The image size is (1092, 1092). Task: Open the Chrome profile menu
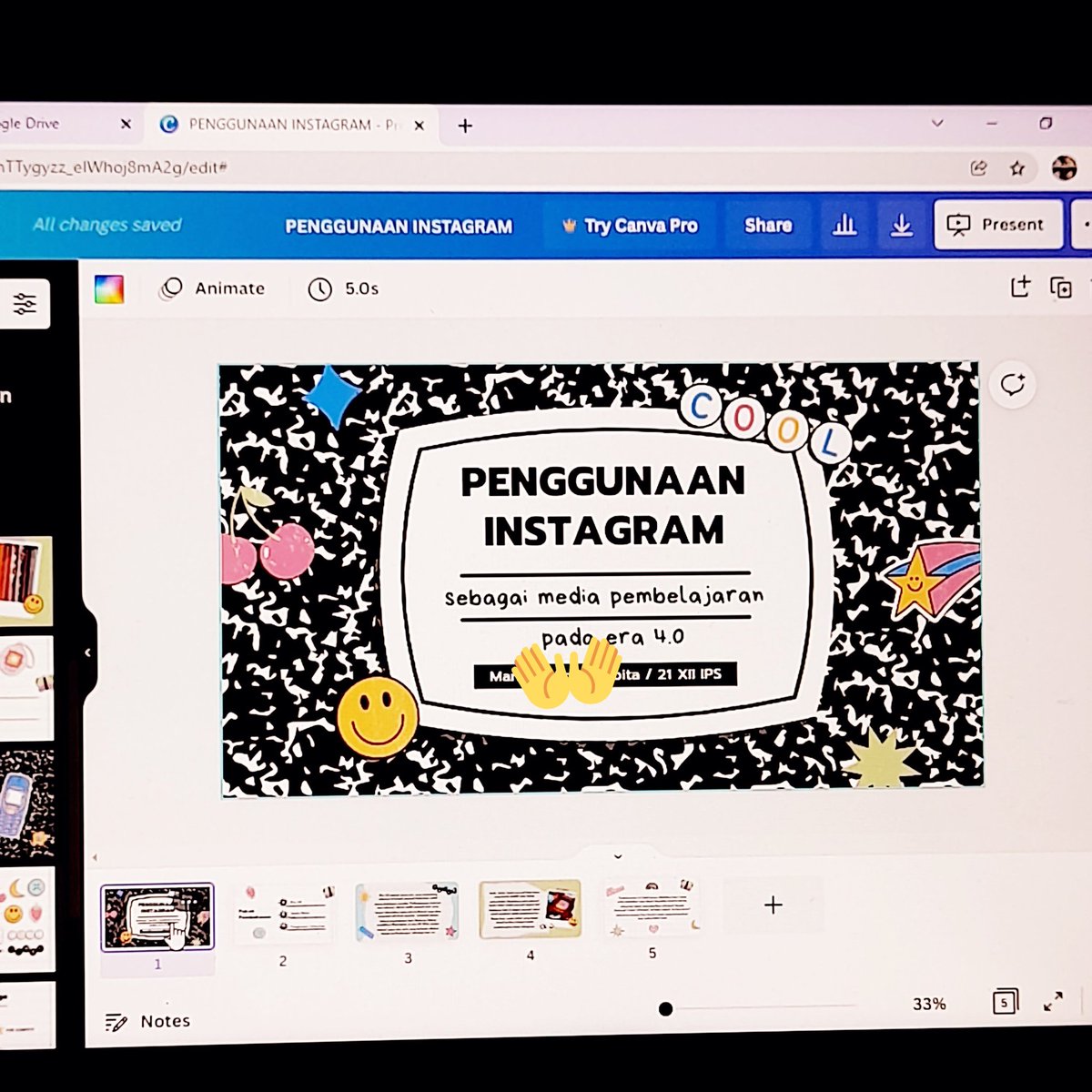1062,168
